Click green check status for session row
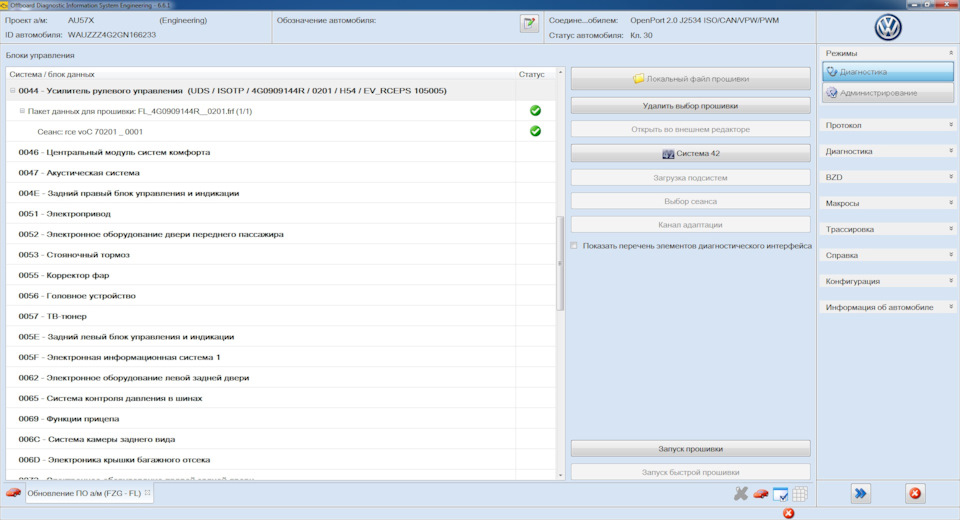Viewport: 960px width, 520px height. [x=535, y=131]
